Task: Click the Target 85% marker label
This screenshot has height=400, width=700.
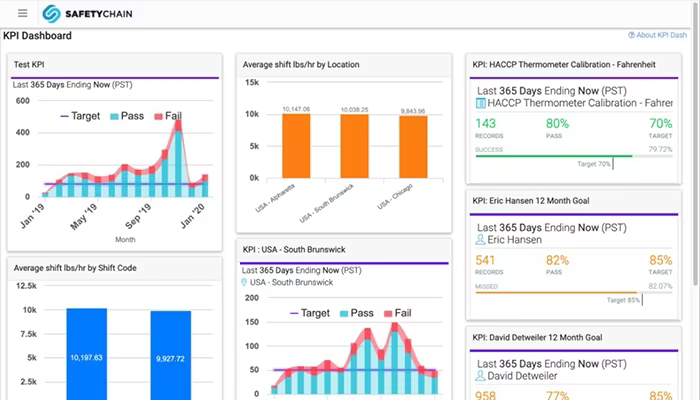Action: [623, 300]
